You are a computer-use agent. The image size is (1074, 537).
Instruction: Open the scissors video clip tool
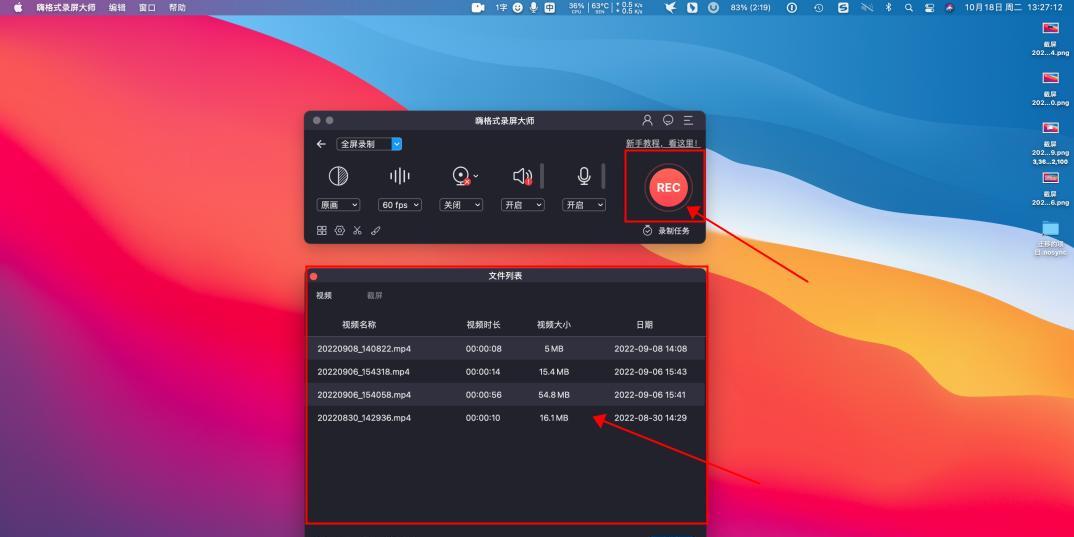(x=358, y=231)
